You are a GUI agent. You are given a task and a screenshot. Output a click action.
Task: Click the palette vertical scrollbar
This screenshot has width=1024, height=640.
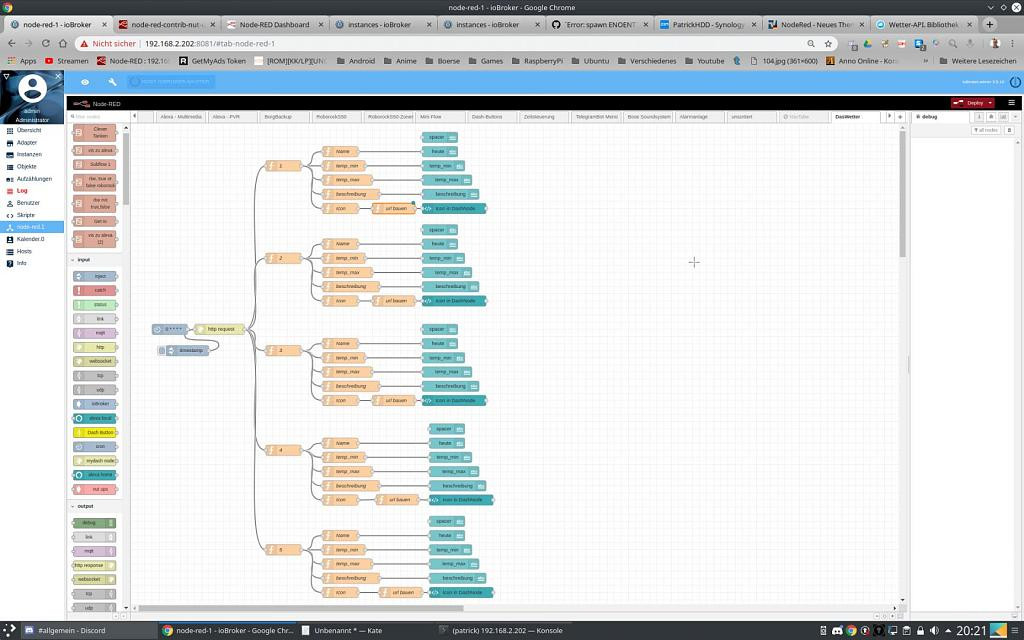pos(126,168)
